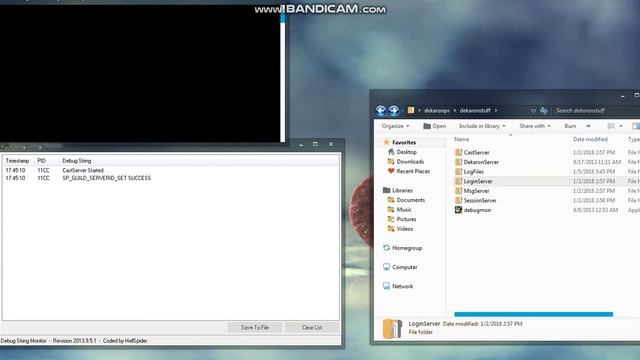Viewport: 640px width, 360px height.
Task: Click the Back arrow in Explorer
Action: click(381, 110)
